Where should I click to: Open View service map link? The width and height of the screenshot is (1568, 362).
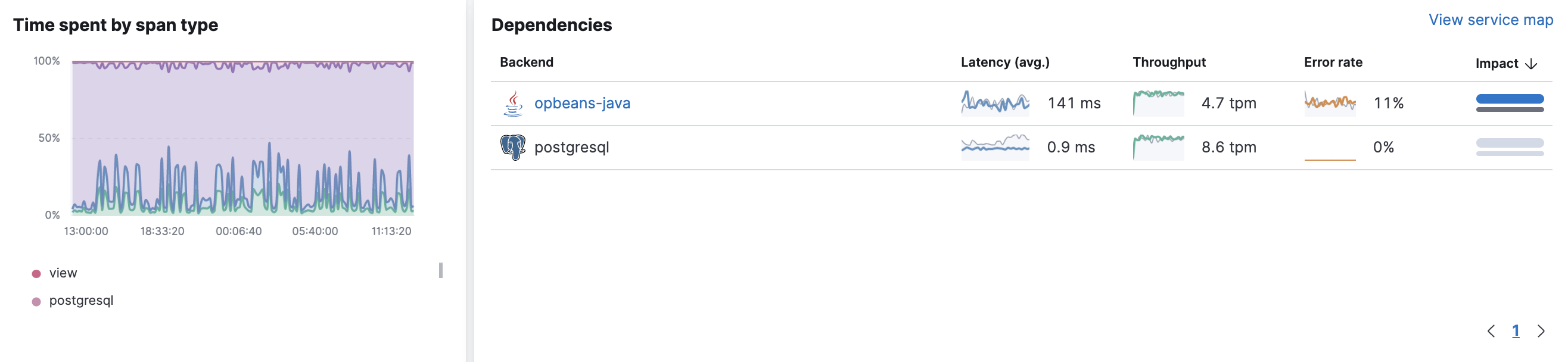click(1491, 20)
